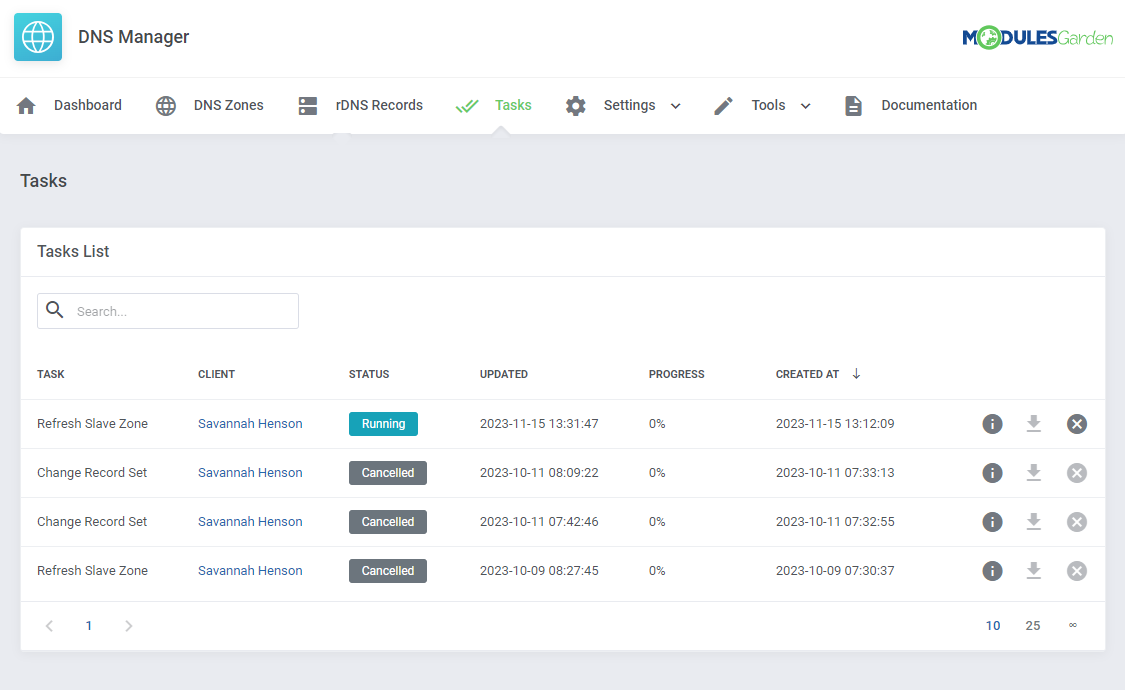The height and width of the screenshot is (690, 1125).
Task: Open the Documentation menu item
Action: tap(929, 105)
